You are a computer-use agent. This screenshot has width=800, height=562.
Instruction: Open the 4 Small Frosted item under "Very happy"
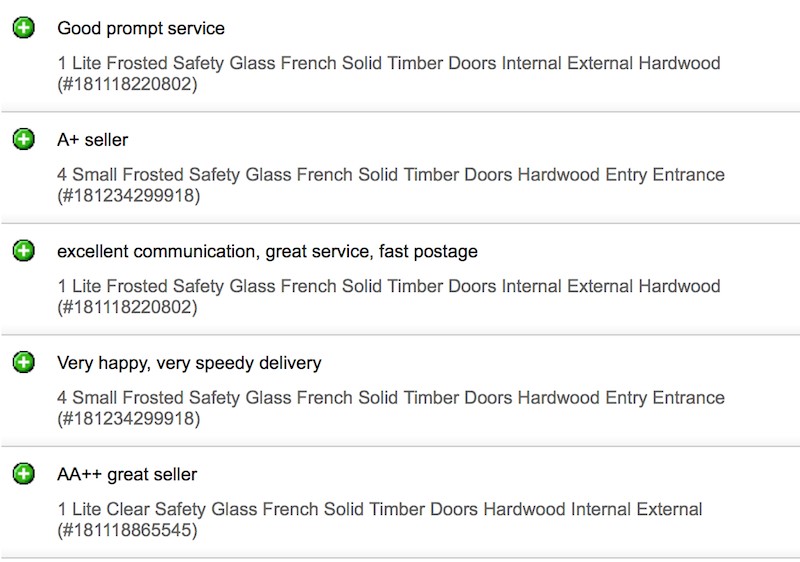tap(390, 398)
